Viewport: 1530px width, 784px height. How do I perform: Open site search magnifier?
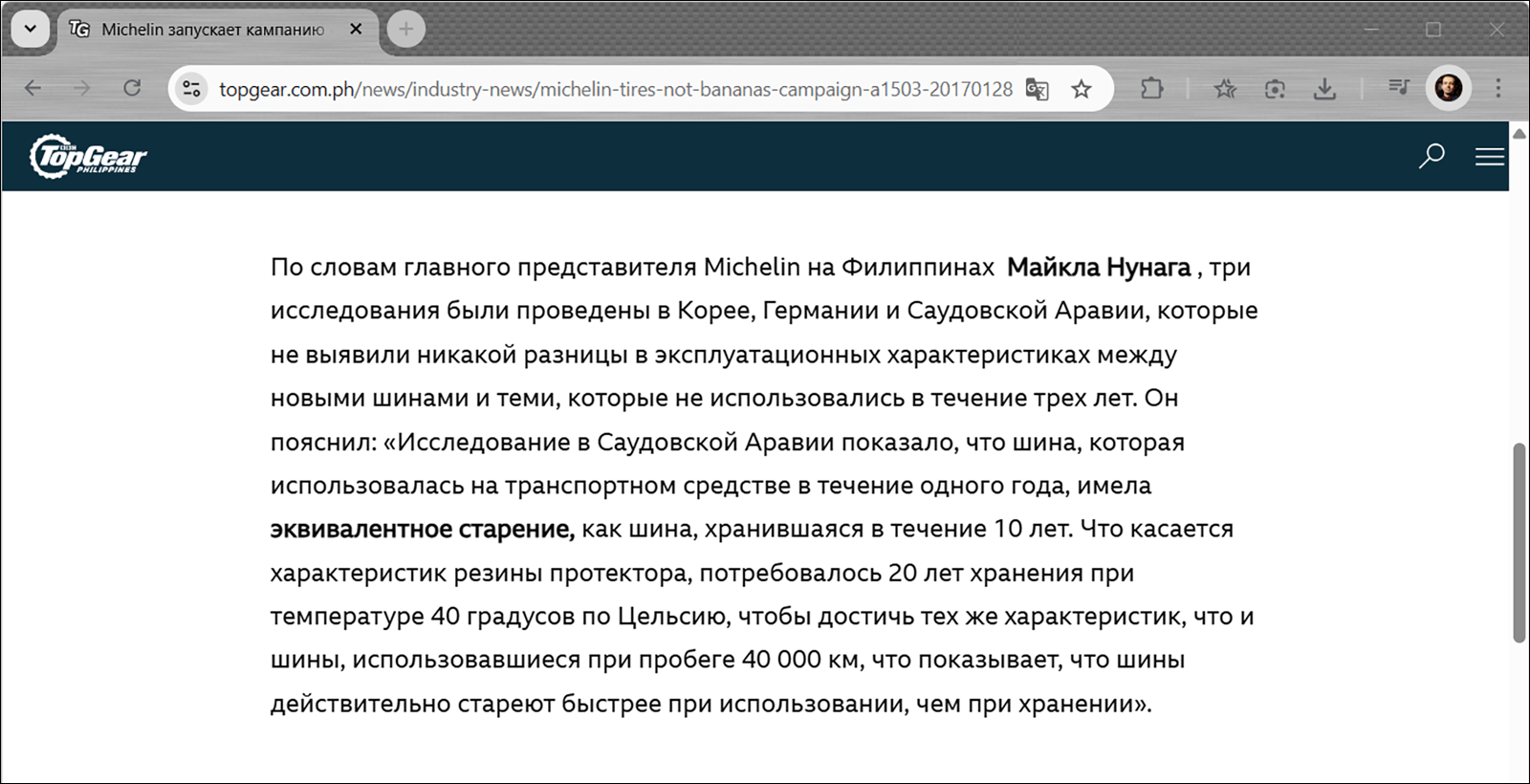point(1432,156)
